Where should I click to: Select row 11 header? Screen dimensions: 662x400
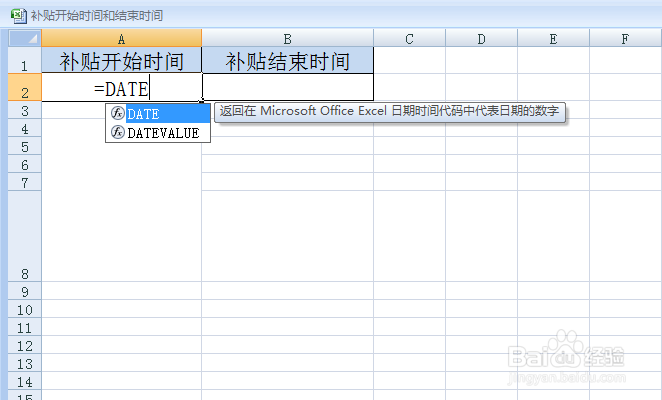pyautogui.click(x=25, y=327)
